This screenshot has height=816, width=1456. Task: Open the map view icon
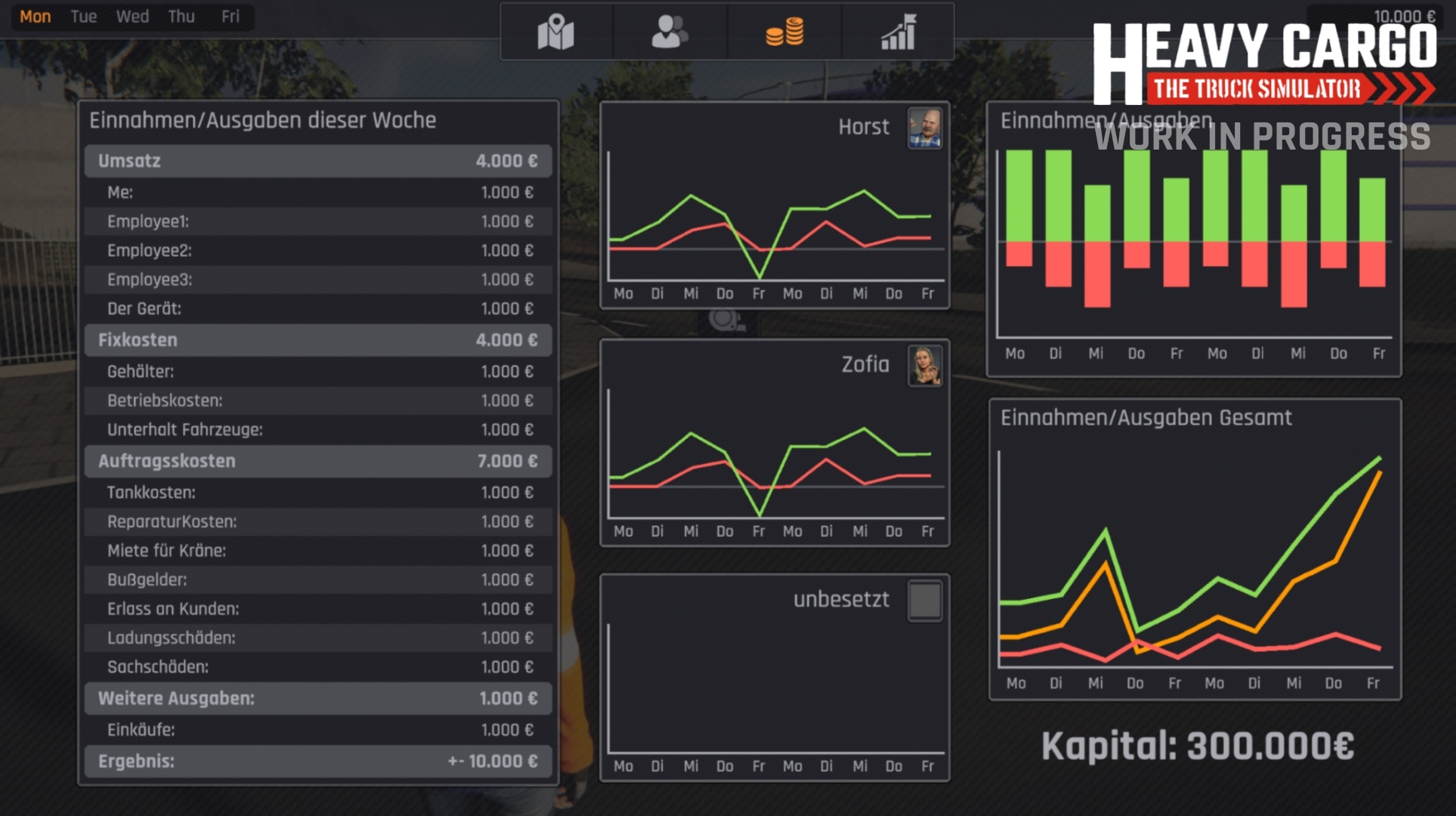coord(556,32)
